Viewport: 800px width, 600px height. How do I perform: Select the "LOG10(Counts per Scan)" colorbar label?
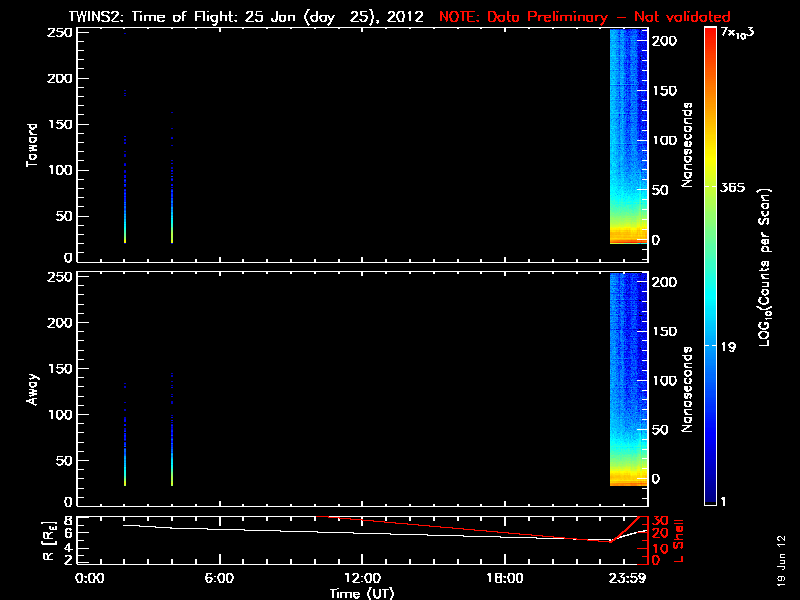(764, 266)
